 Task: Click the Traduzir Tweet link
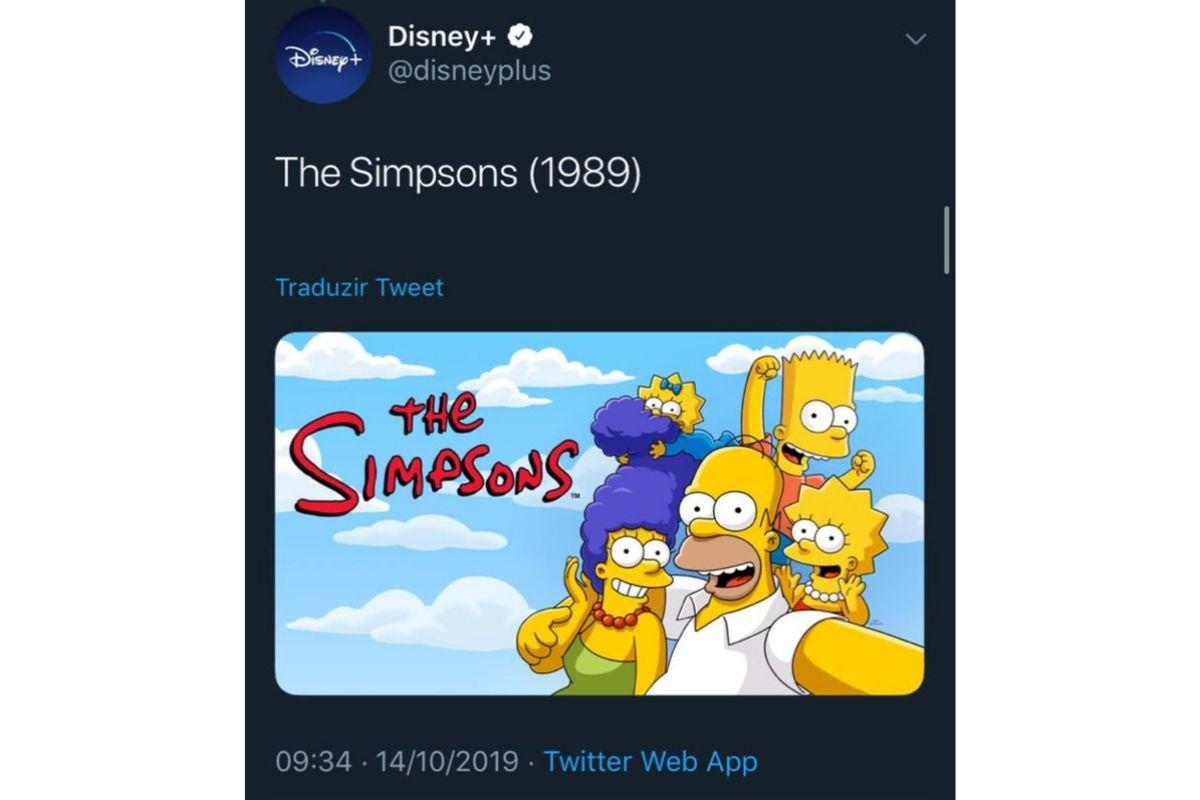point(359,288)
